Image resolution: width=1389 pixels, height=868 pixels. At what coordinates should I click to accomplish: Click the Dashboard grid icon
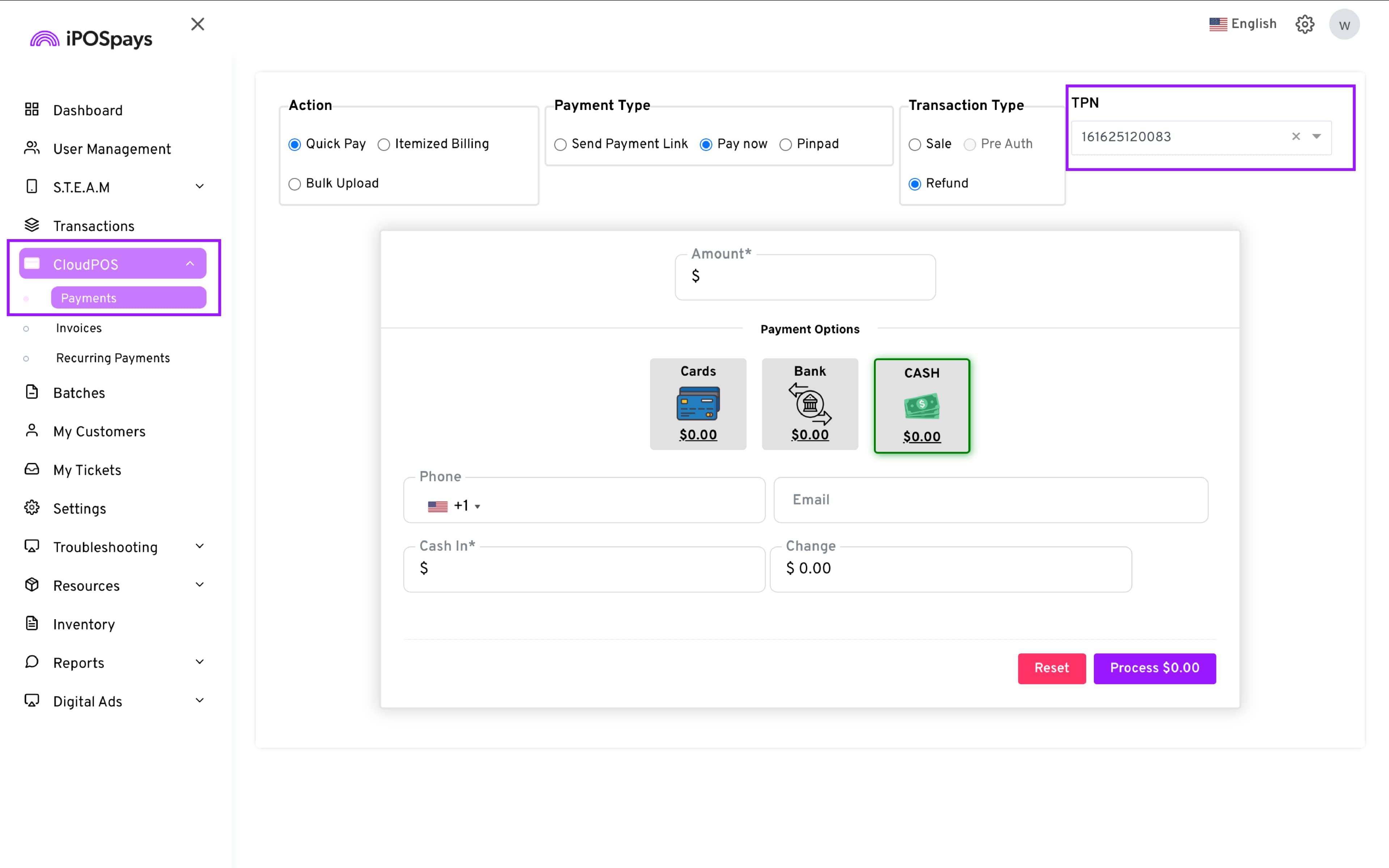click(x=31, y=110)
